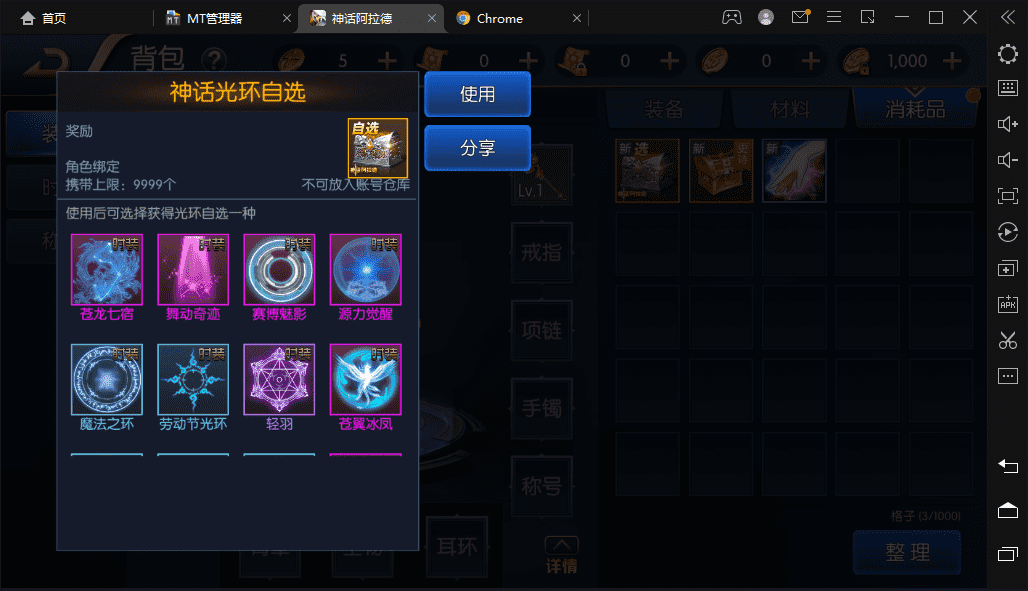
Task: Select the 轻羽 hexagram halo
Action: (279, 379)
